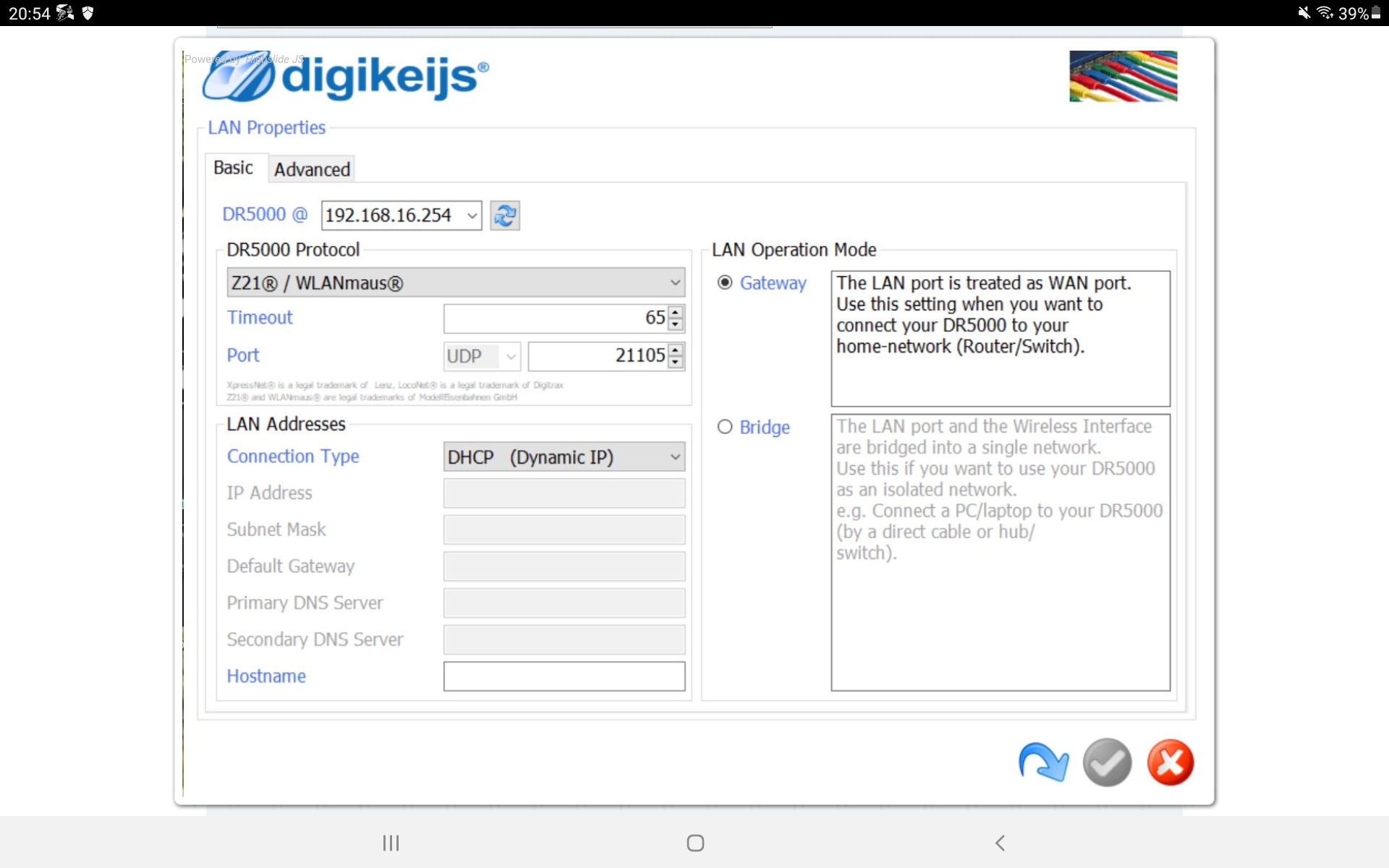Increase the Port number with up arrow
Screen dimensions: 1389x868
(675, 349)
